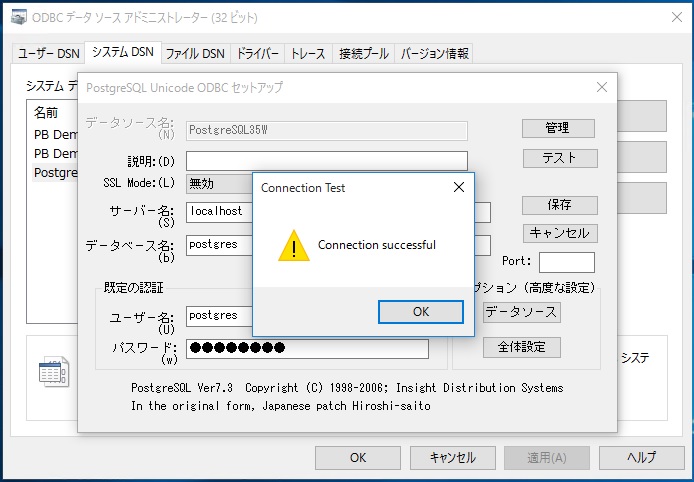Select the Postgre entry in DSN list
Image resolution: width=694 pixels, height=482 pixels.
(x=56, y=173)
